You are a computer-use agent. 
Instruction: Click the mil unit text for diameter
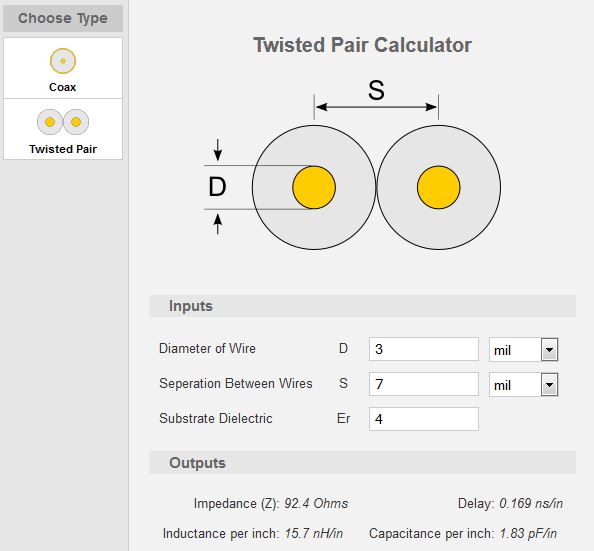502,351
